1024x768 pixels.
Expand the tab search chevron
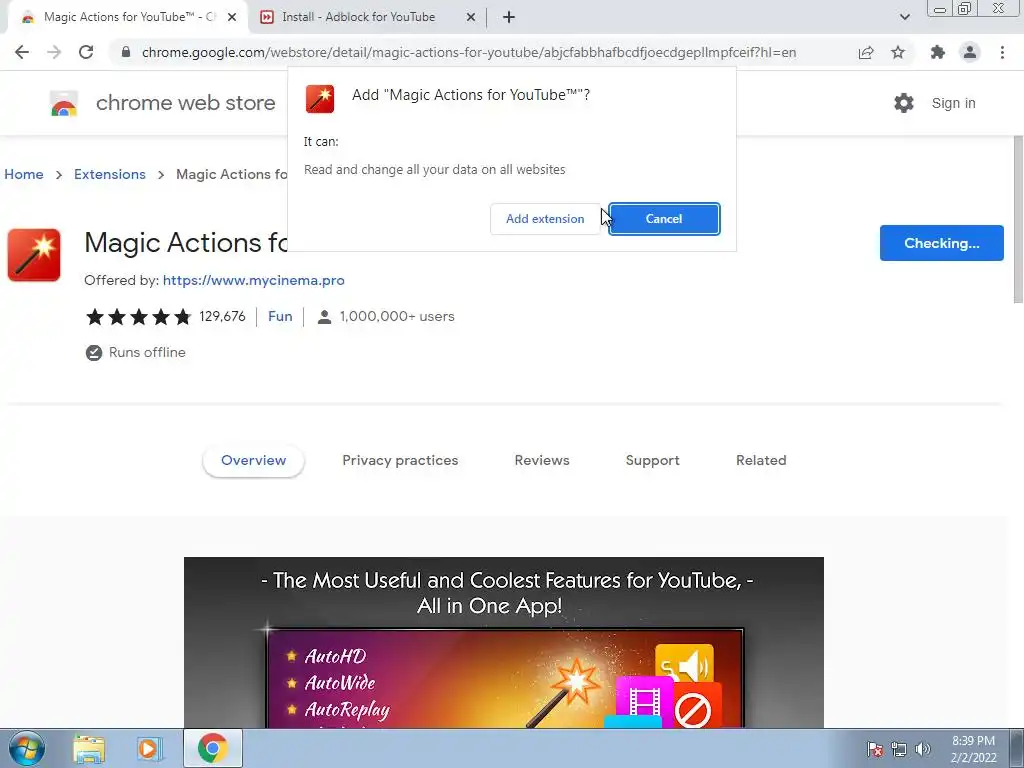pyautogui.click(x=904, y=18)
